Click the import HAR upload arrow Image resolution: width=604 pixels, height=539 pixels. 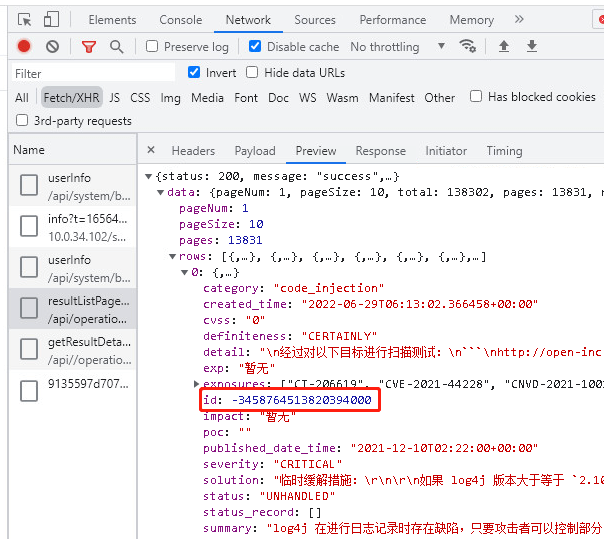point(503,46)
